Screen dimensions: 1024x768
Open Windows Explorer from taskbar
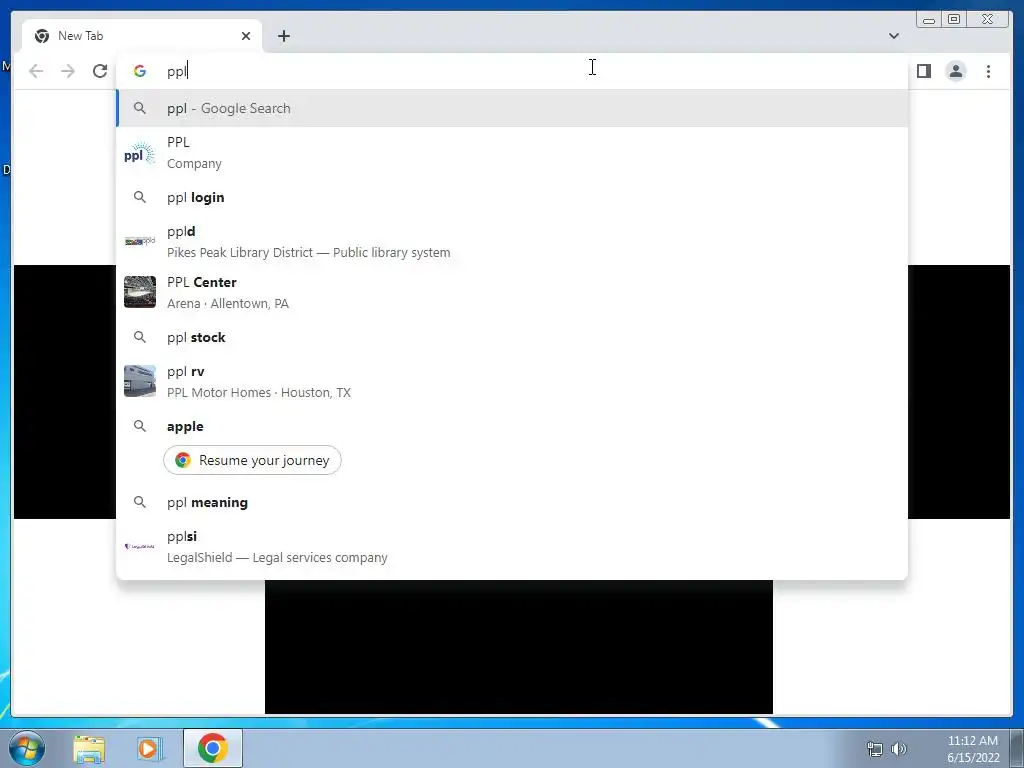(x=89, y=749)
